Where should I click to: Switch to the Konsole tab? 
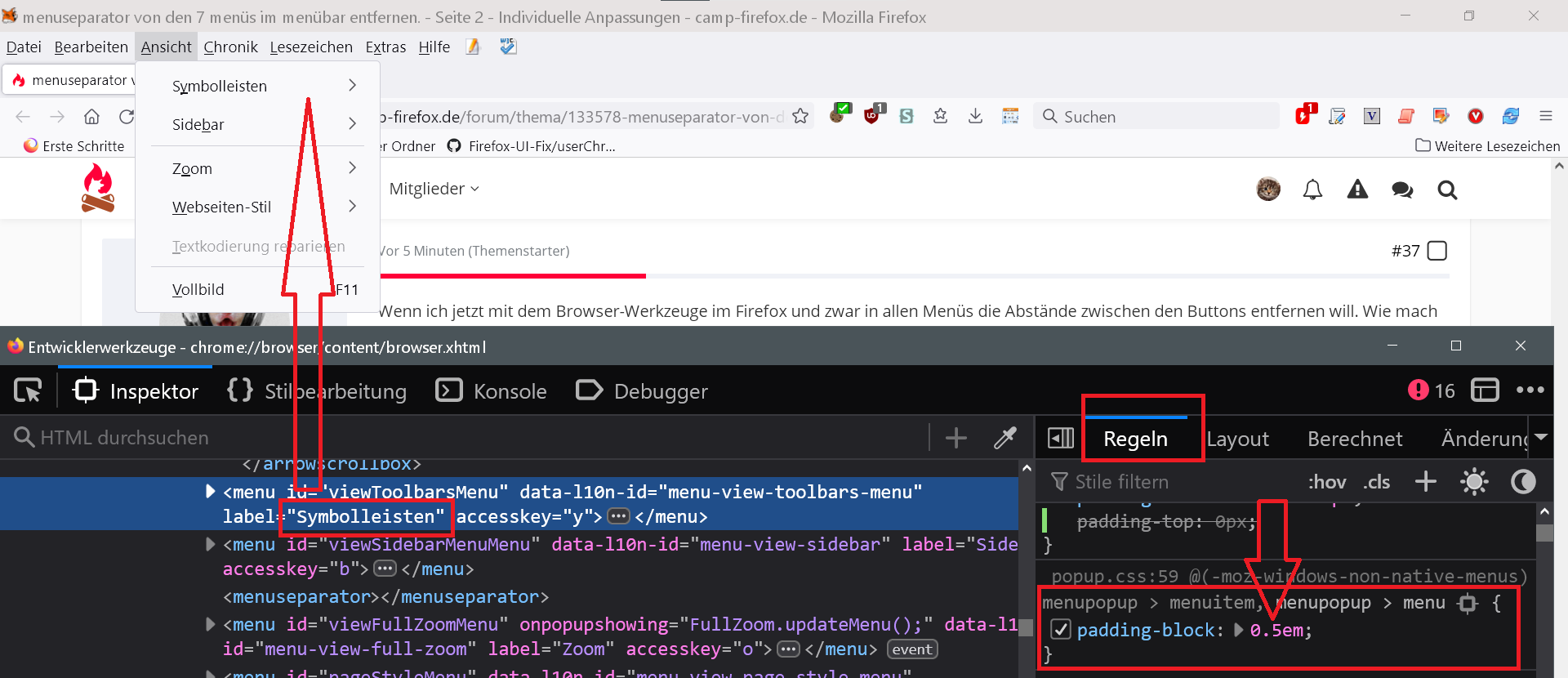pyautogui.click(x=492, y=391)
